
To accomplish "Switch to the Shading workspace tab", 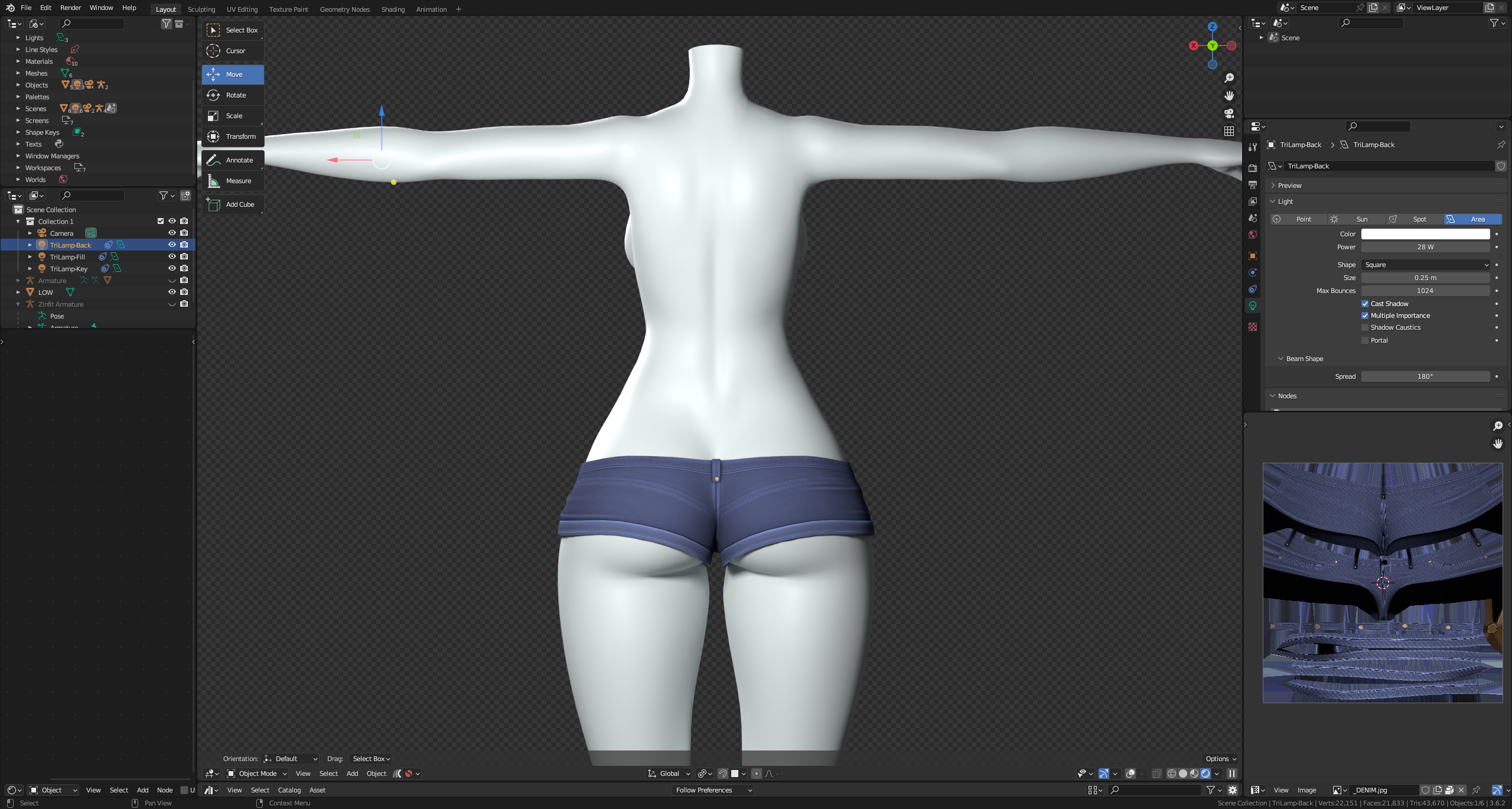I will (393, 9).
